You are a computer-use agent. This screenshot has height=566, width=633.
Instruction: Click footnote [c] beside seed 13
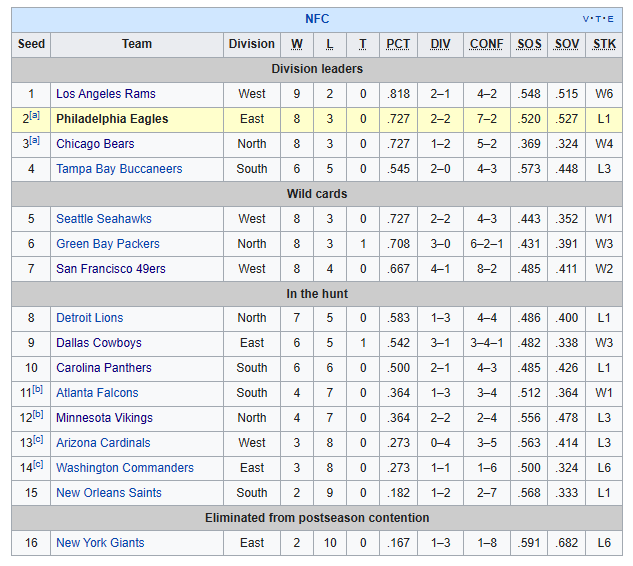tap(38, 440)
